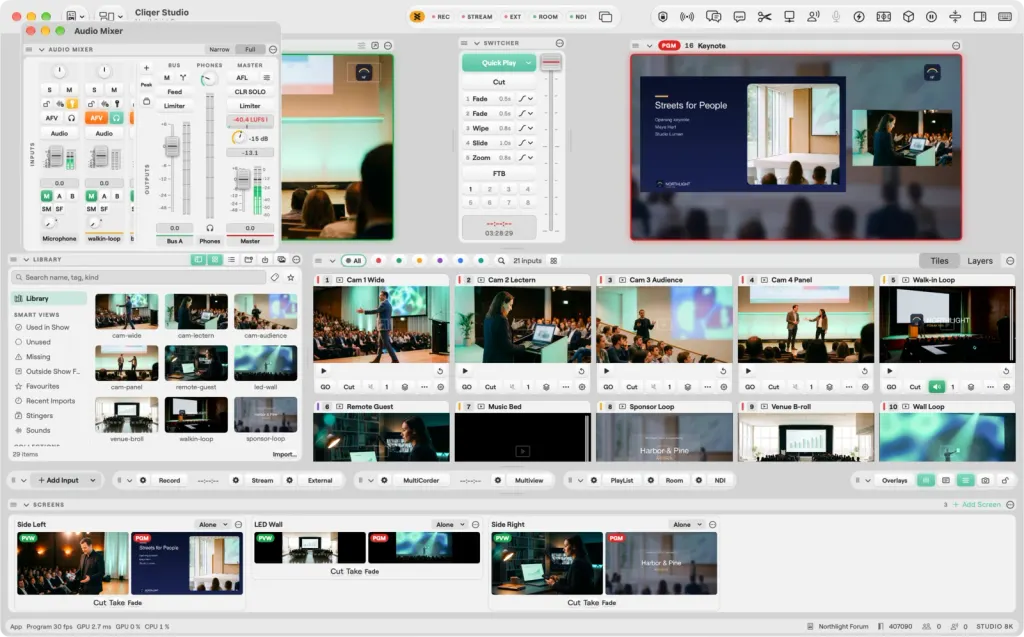Open Record settings gear icon
The image size is (1024, 637).
coord(143,480)
